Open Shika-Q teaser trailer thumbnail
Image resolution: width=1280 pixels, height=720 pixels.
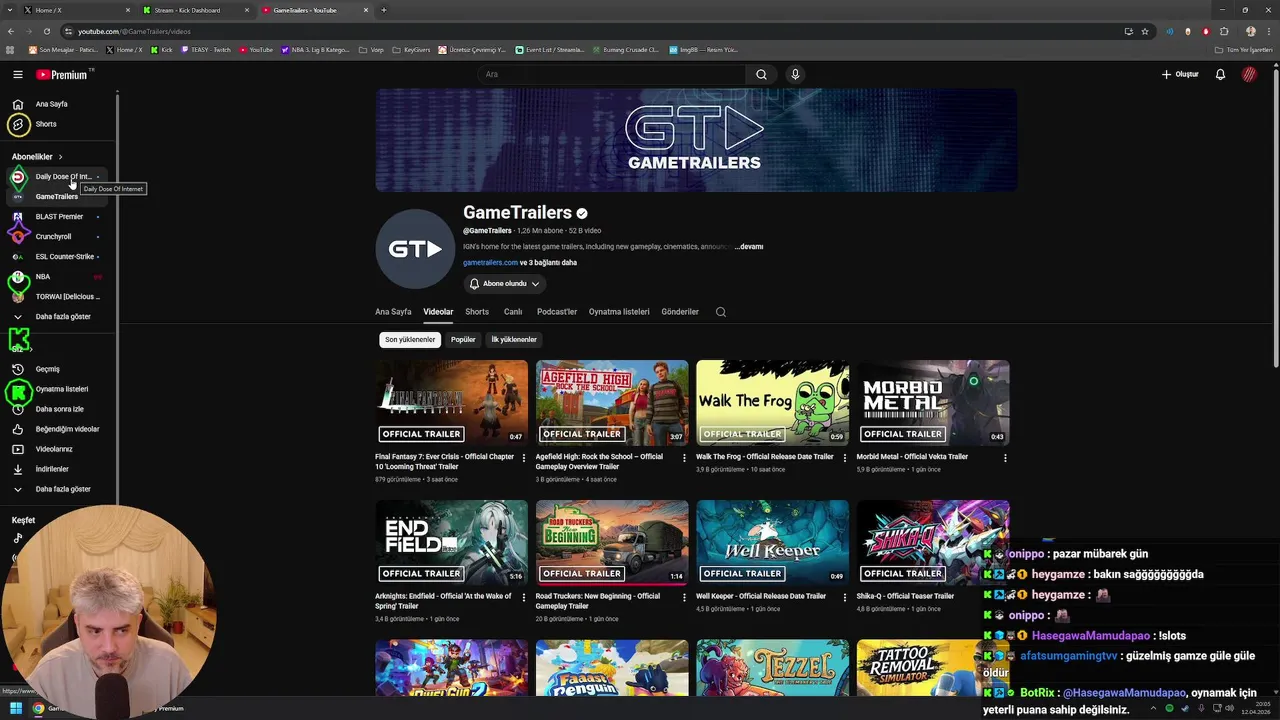coord(933,542)
